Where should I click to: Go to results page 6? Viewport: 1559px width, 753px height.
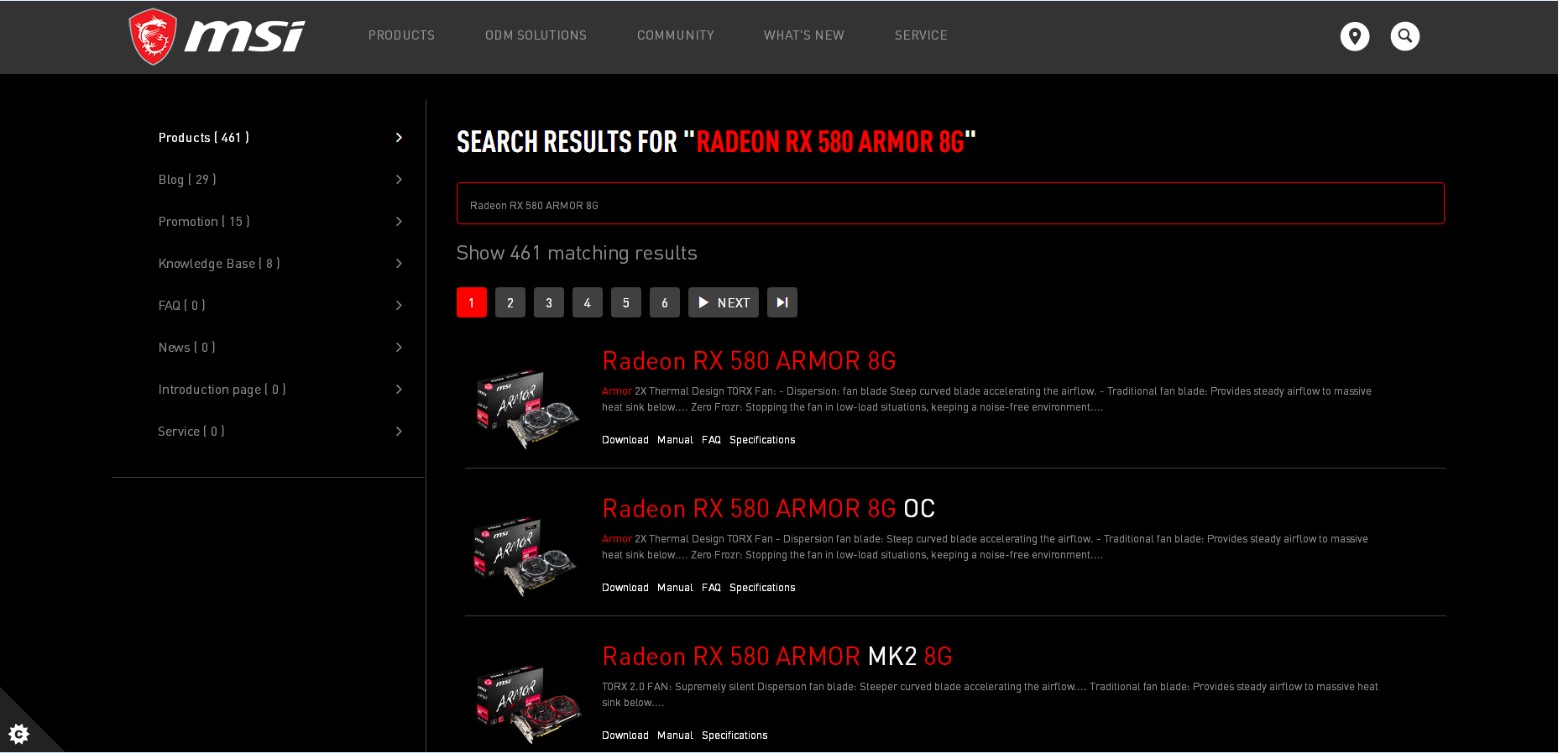tap(665, 302)
